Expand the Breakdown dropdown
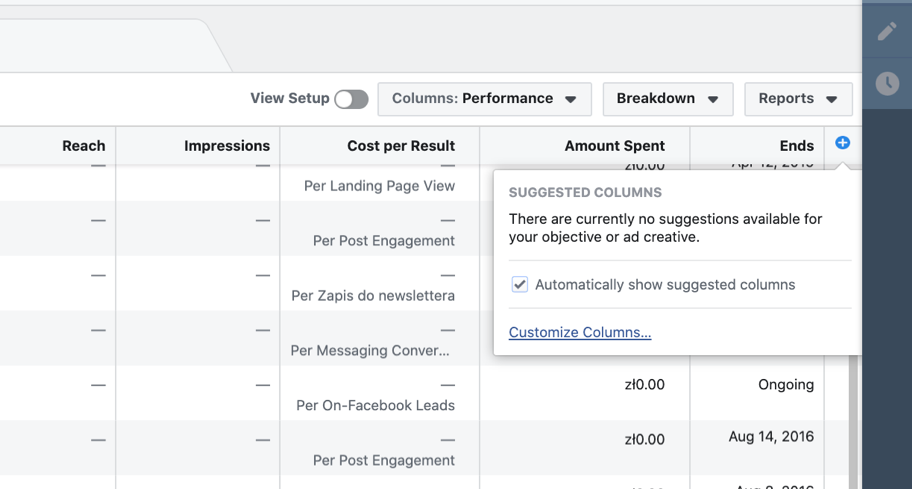The height and width of the screenshot is (489, 912). pos(668,99)
